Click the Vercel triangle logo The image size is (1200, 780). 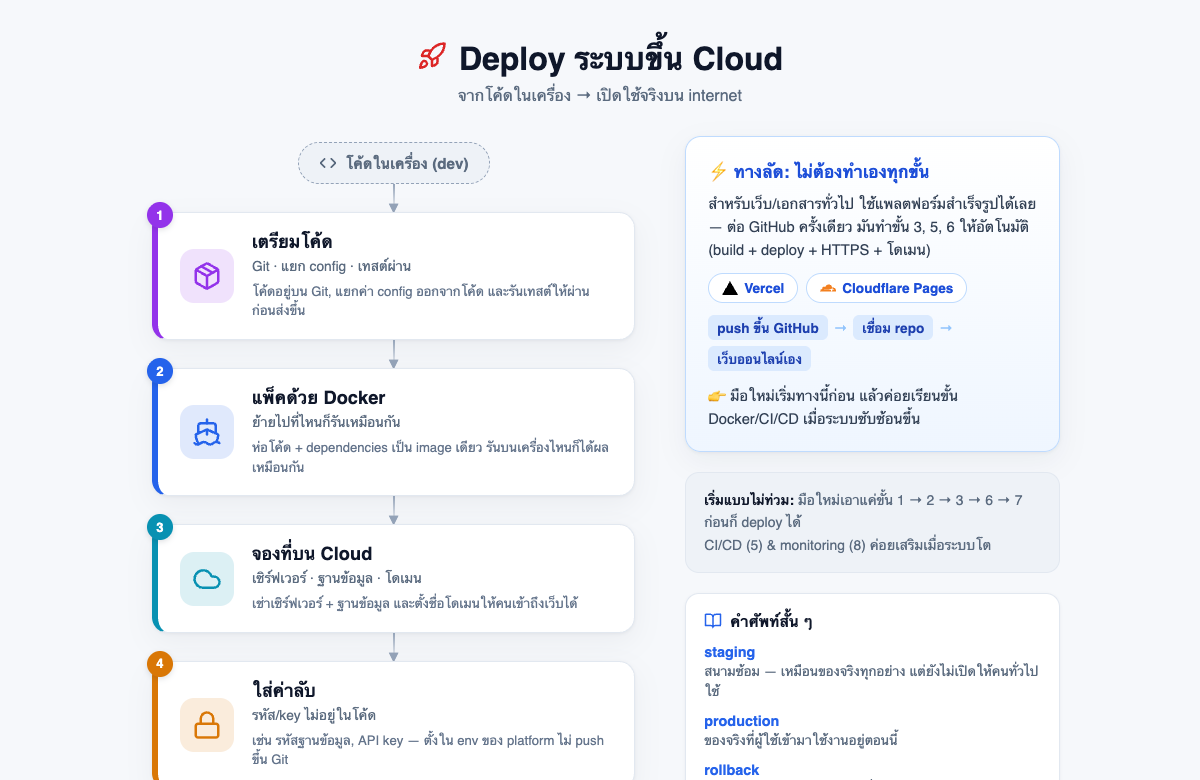point(730,288)
